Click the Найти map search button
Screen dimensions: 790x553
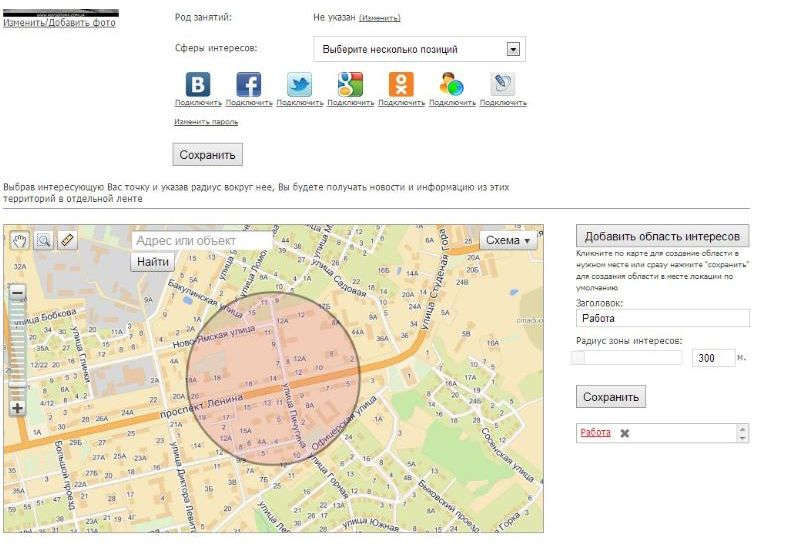click(153, 262)
